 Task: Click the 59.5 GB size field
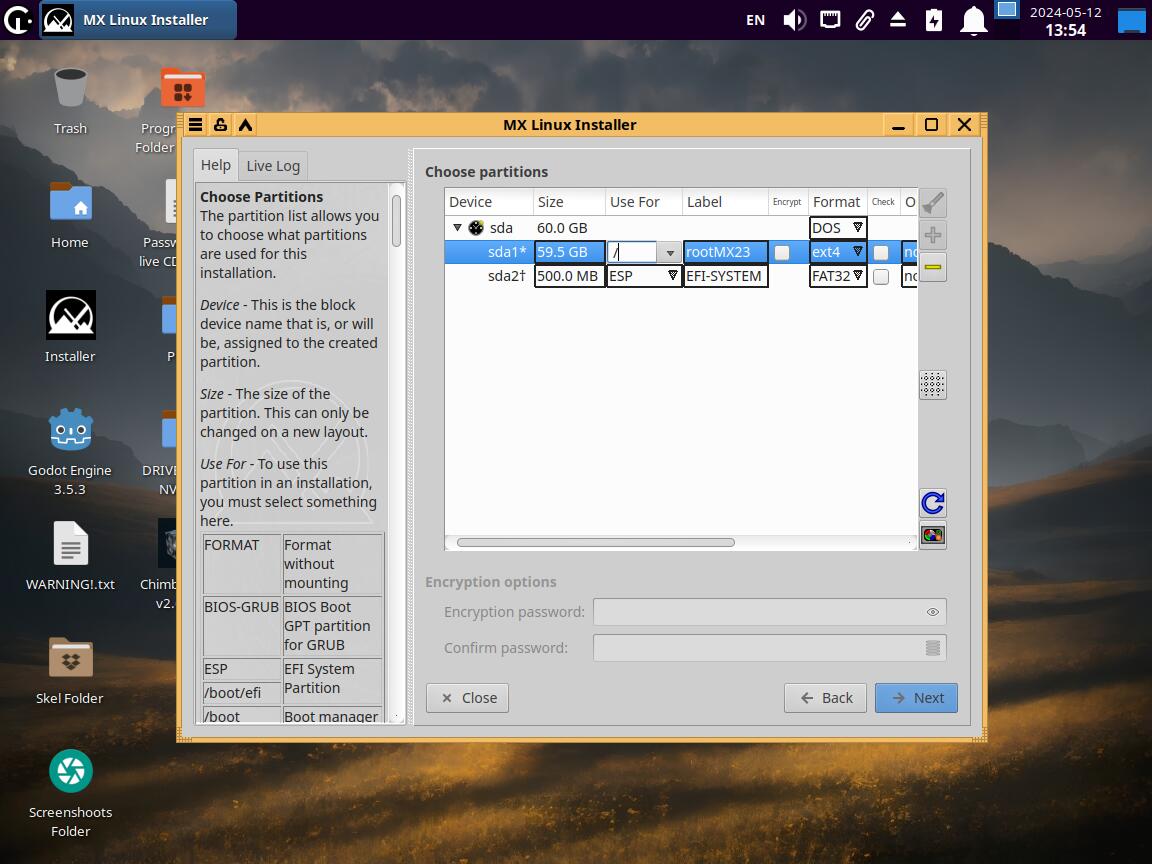pos(569,252)
